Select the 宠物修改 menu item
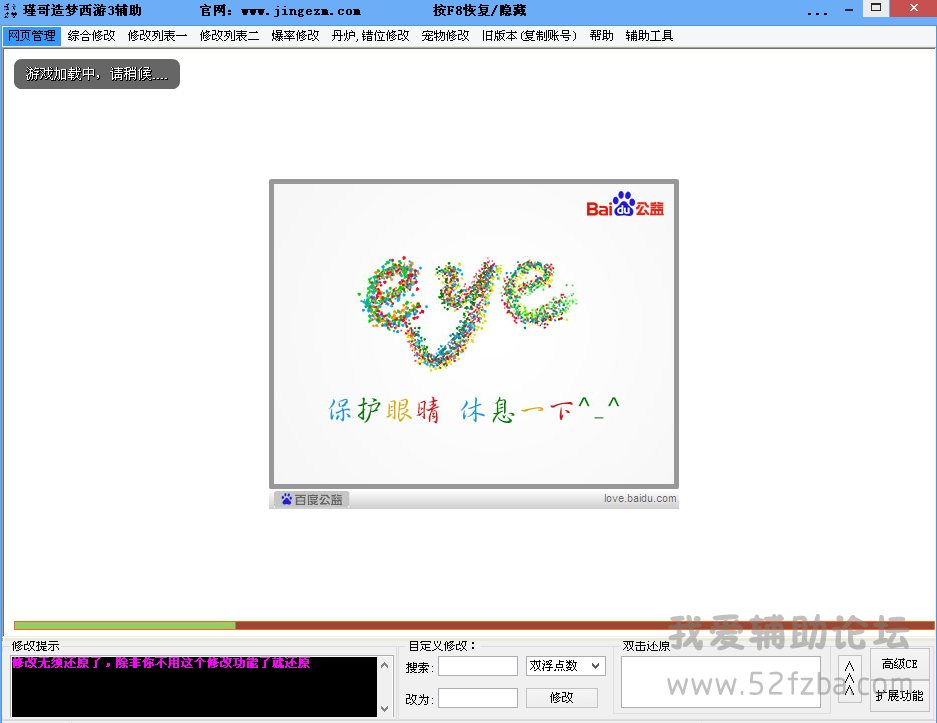The image size is (937, 723). [x=445, y=36]
